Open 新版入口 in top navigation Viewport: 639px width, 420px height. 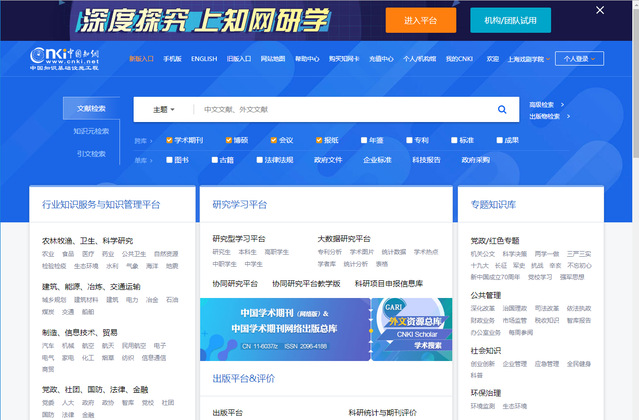[x=141, y=59]
